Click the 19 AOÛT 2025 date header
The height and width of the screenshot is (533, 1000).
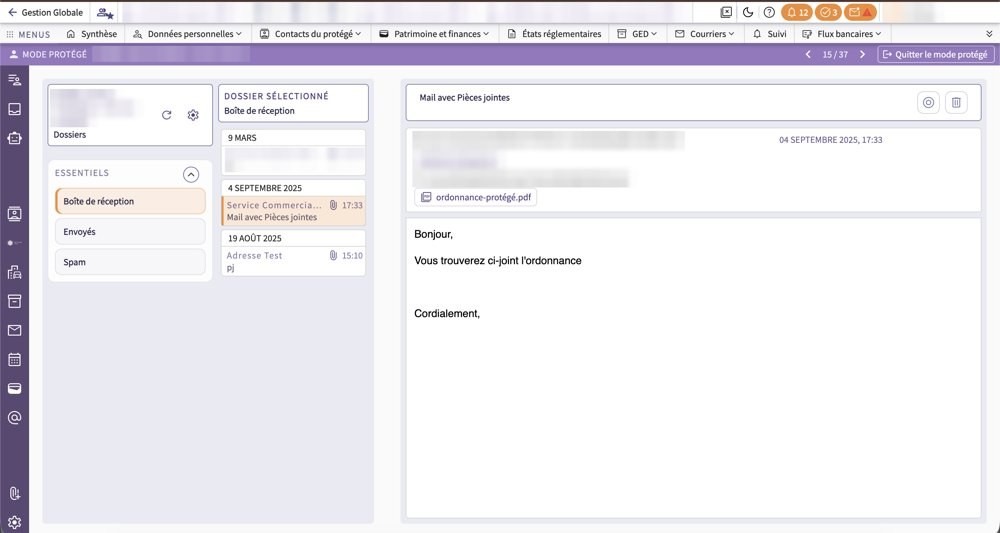[254, 238]
